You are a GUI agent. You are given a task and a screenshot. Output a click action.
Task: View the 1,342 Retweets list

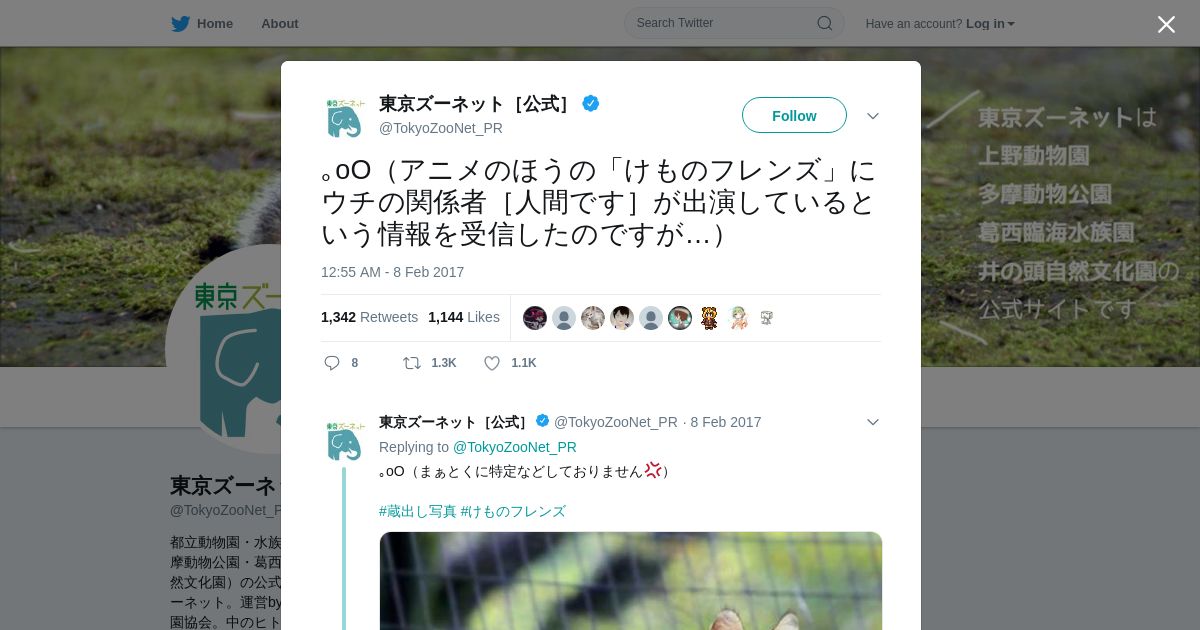(x=369, y=317)
